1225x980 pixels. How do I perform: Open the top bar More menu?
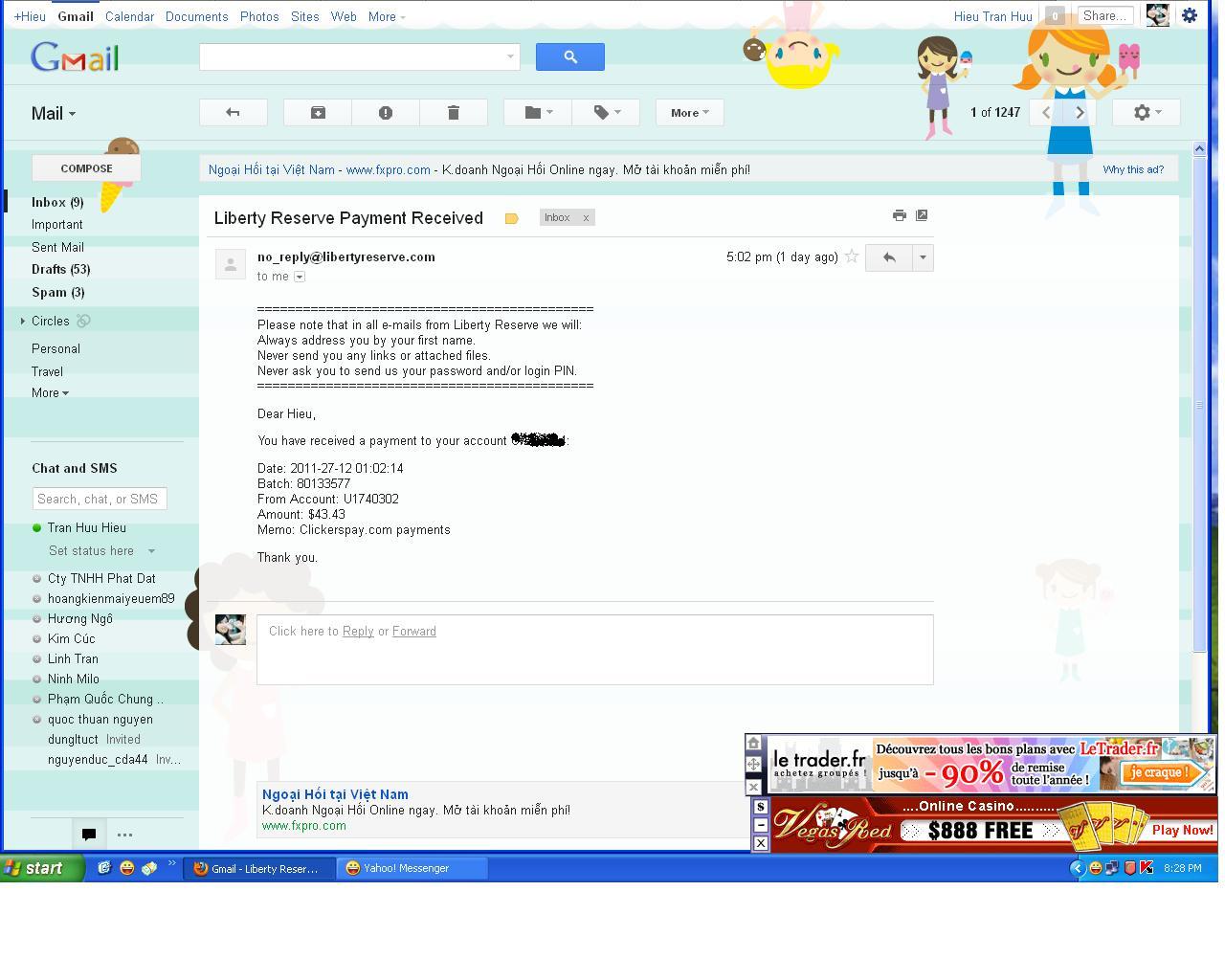tap(387, 16)
